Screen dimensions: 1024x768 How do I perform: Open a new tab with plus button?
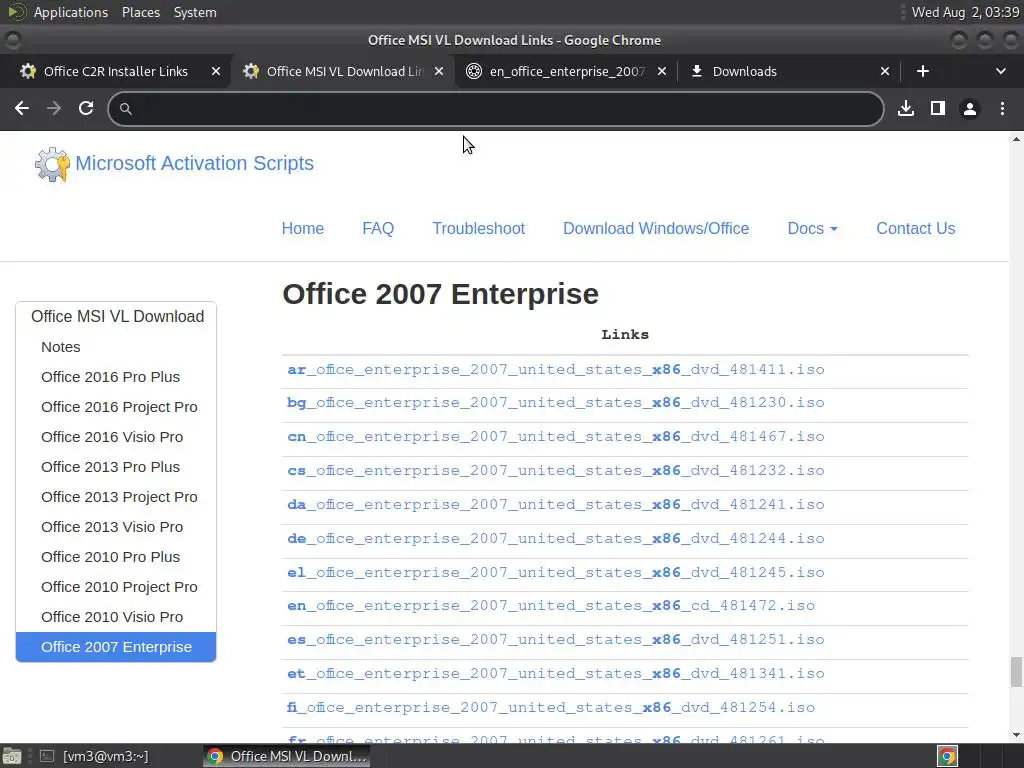tap(923, 71)
